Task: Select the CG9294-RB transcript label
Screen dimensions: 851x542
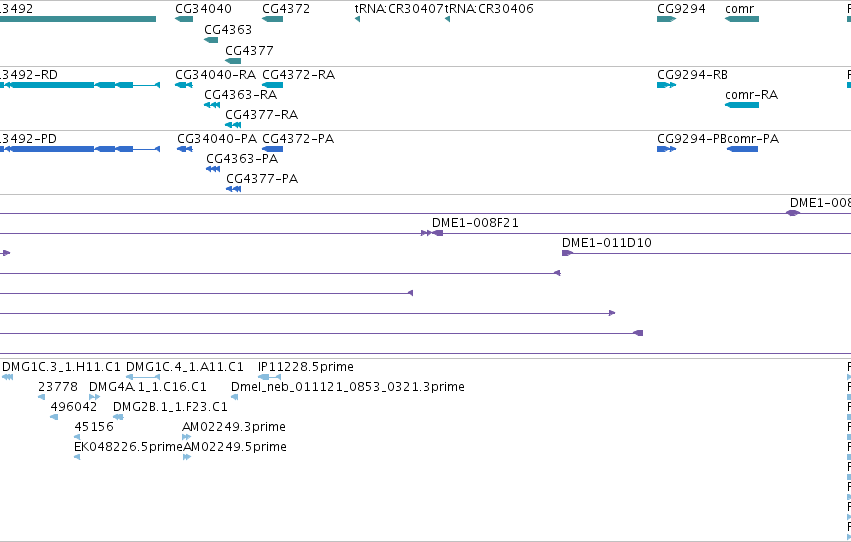Action: pos(692,74)
